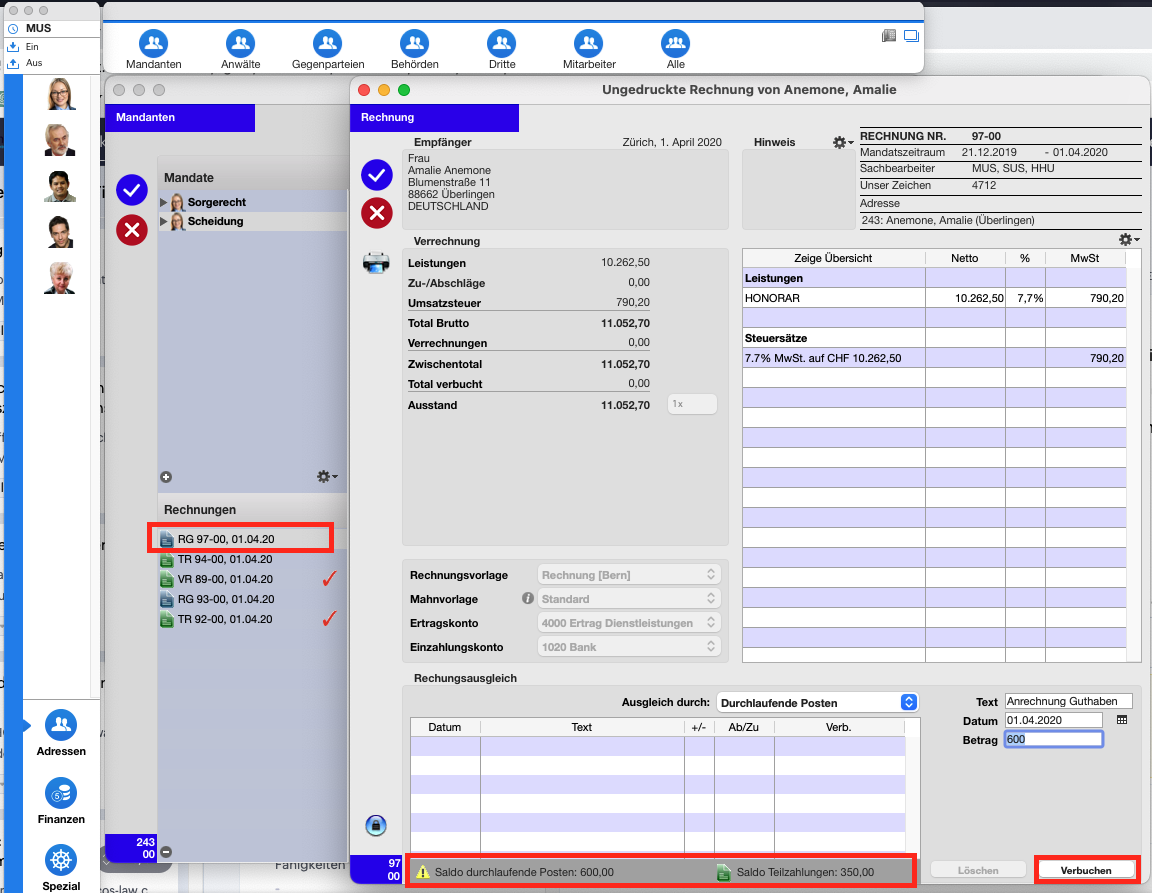1152x893 pixels.
Task: Click the Saldo Teilzahlungen document icon
Action: pyautogui.click(x=724, y=872)
